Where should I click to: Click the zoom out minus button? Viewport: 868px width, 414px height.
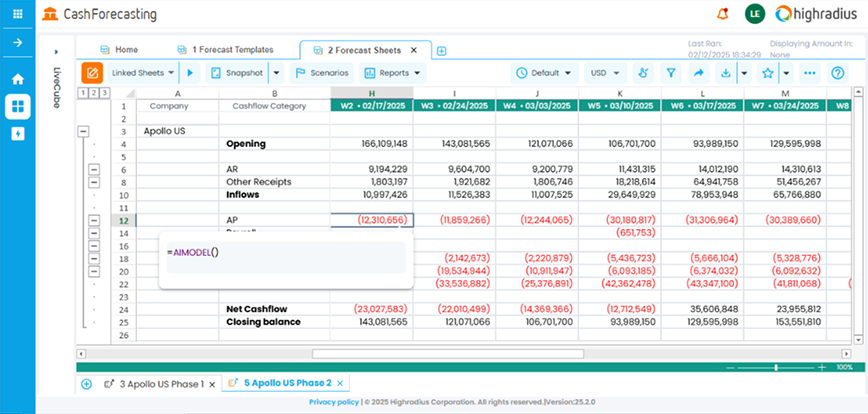click(x=730, y=368)
